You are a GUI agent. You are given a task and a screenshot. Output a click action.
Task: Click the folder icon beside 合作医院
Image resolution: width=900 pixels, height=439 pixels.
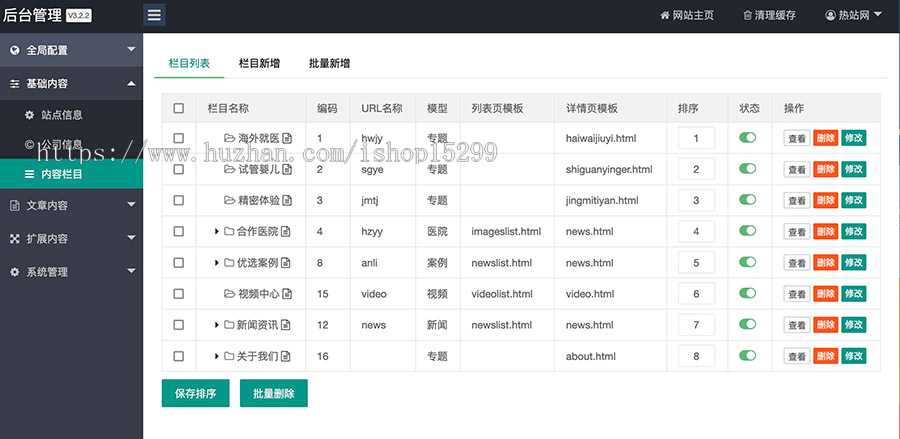point(229,231)
